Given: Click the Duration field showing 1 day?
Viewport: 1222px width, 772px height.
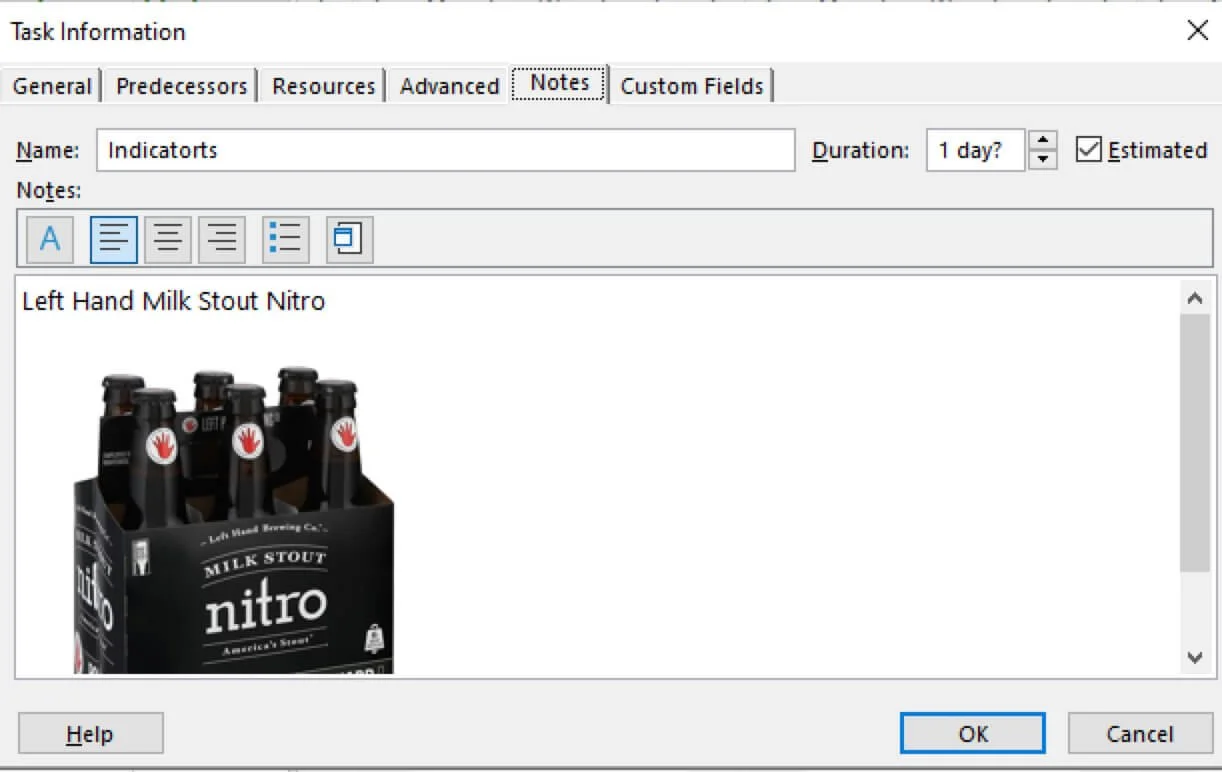Looking at the screenshot, I should point(976,150).
